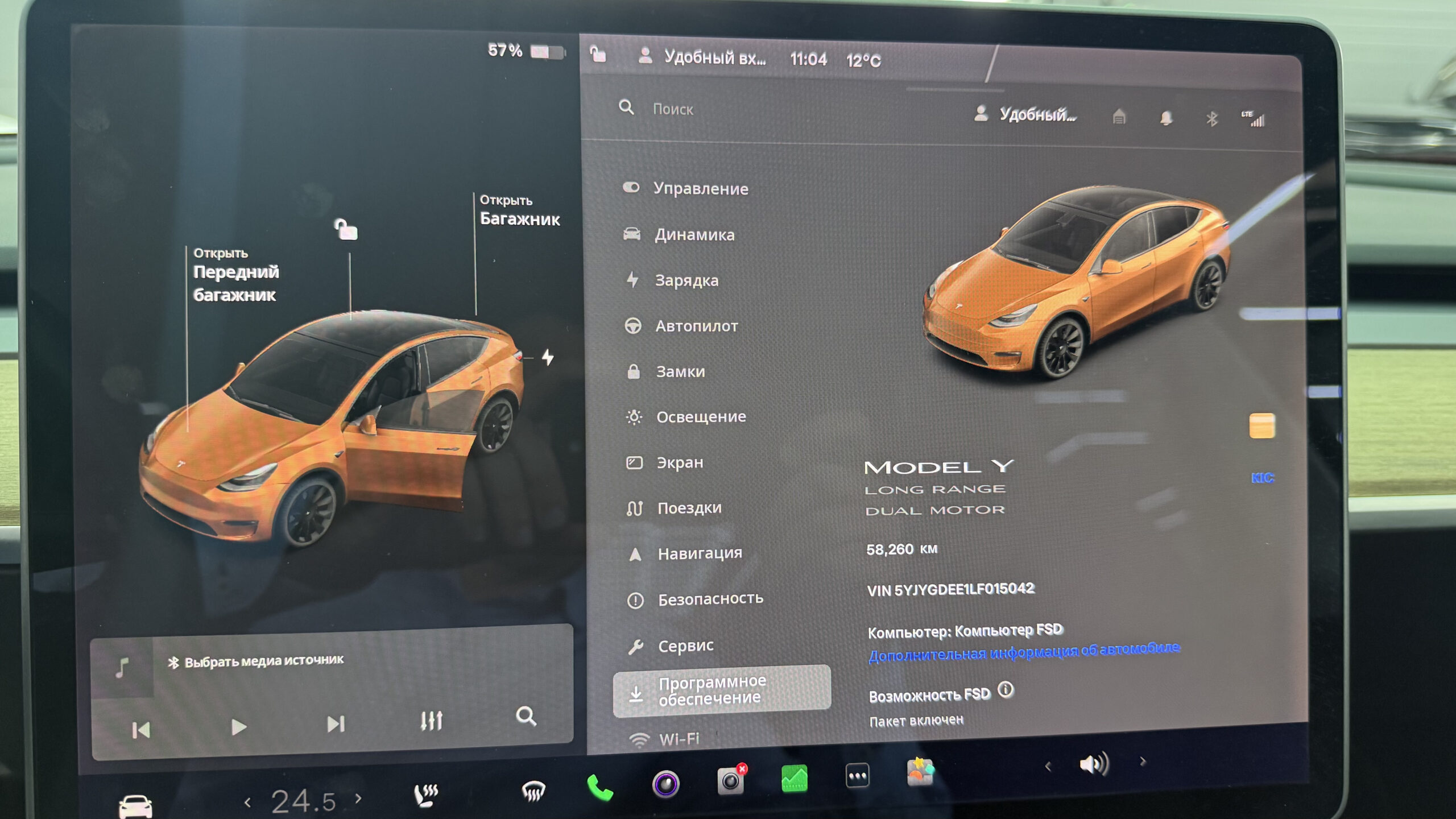Viewport: 1456px width, 819px height.
Task: Tap the music note album art
Action: pyautogui.click(x=122, y=667)
